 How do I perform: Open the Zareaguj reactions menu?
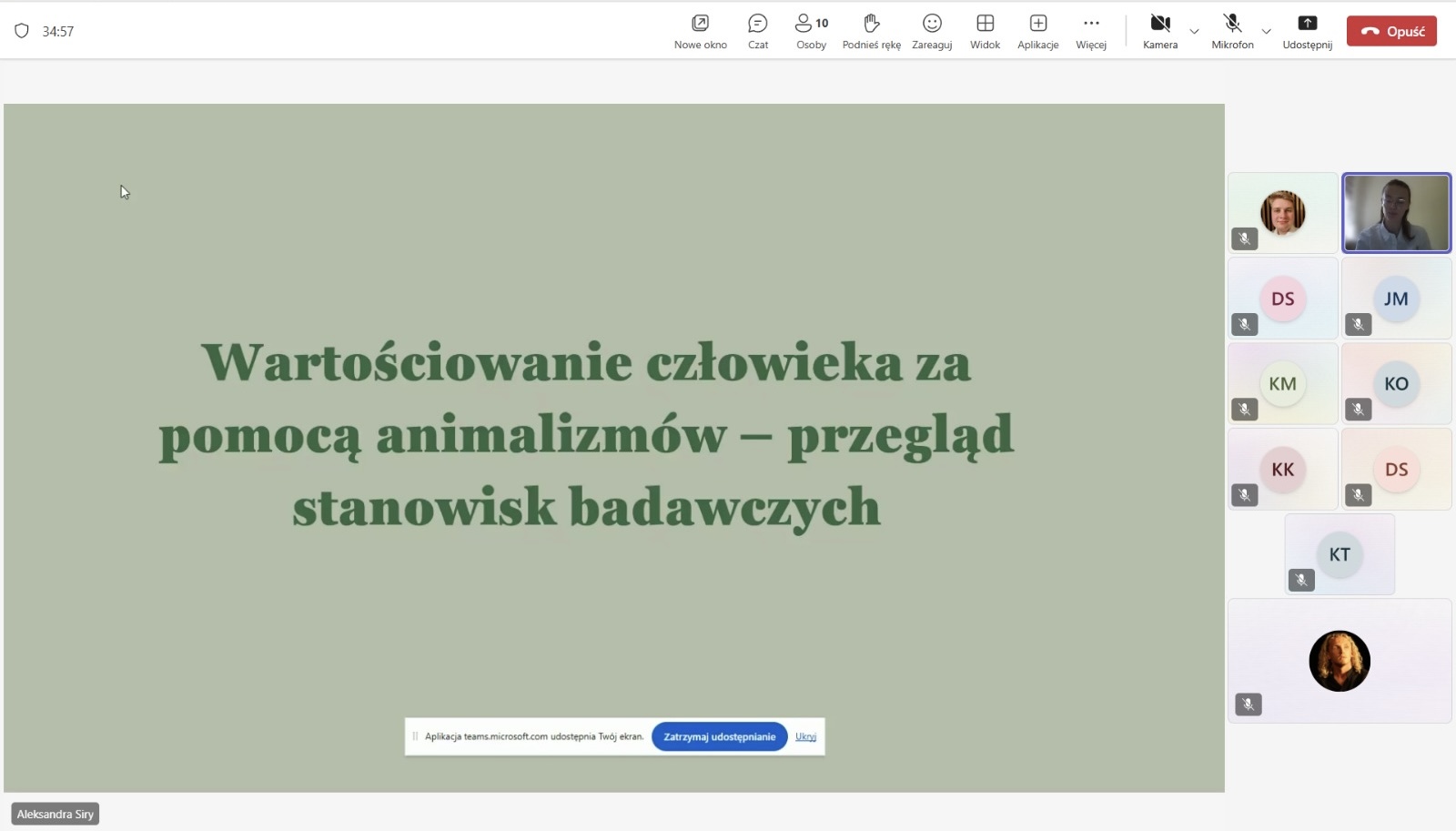(x=932, y=31)
